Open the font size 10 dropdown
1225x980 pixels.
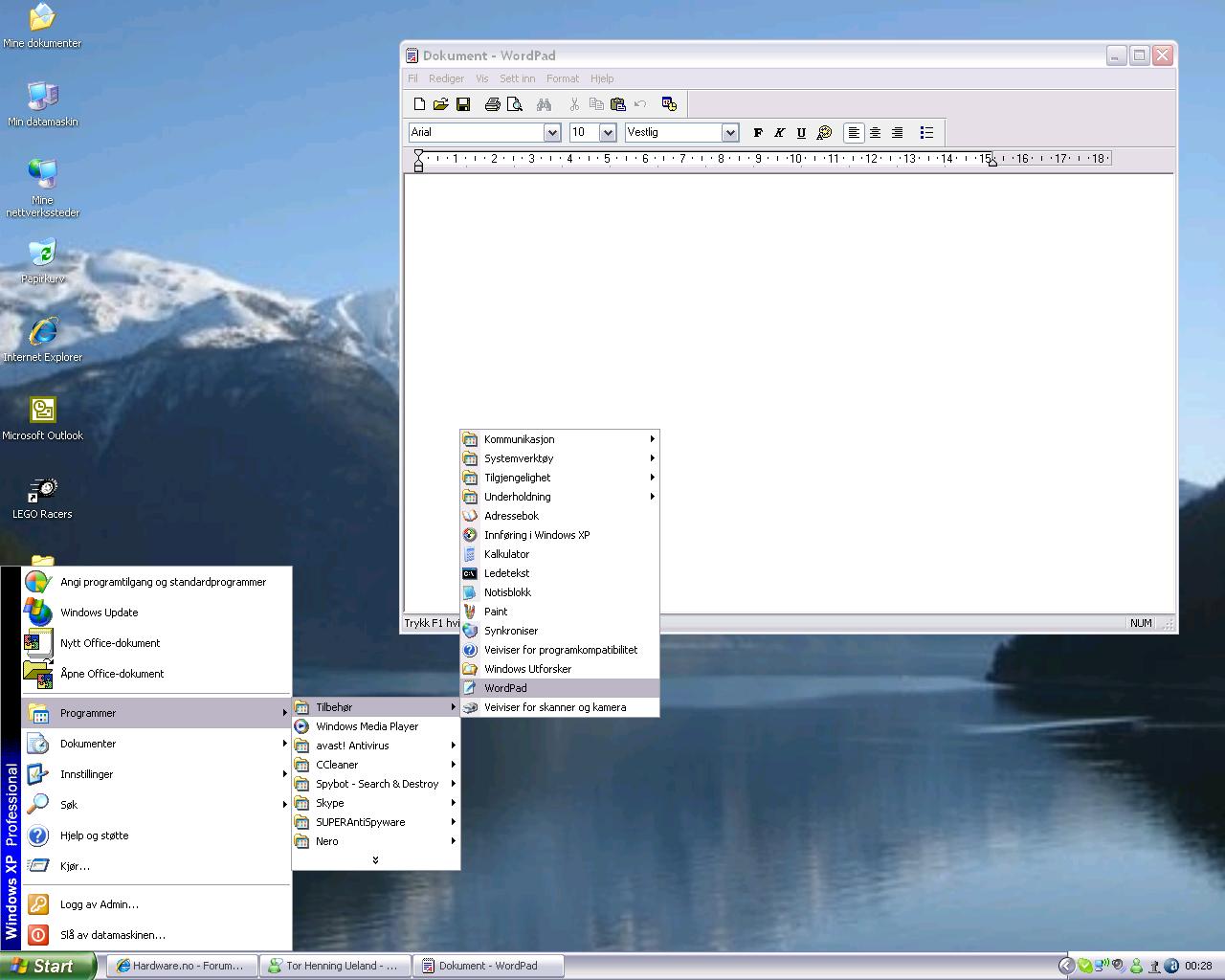tap(607, 133)
